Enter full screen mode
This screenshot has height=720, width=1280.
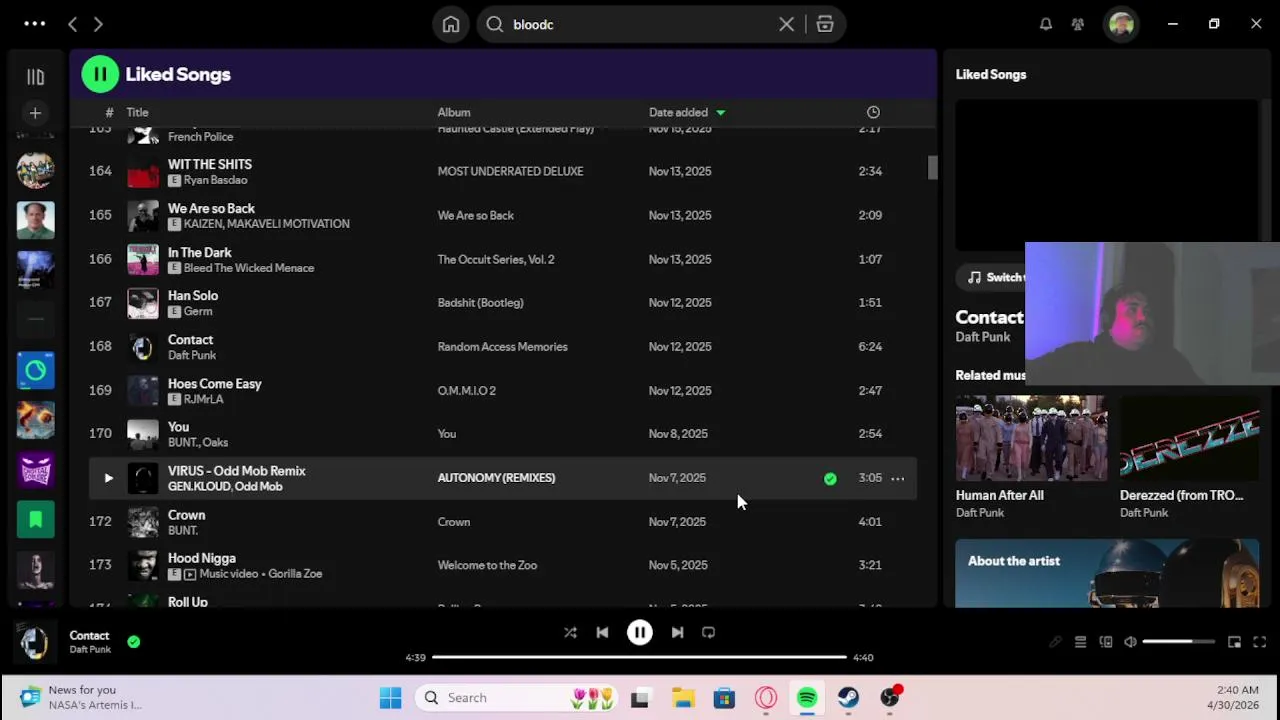1260,642
